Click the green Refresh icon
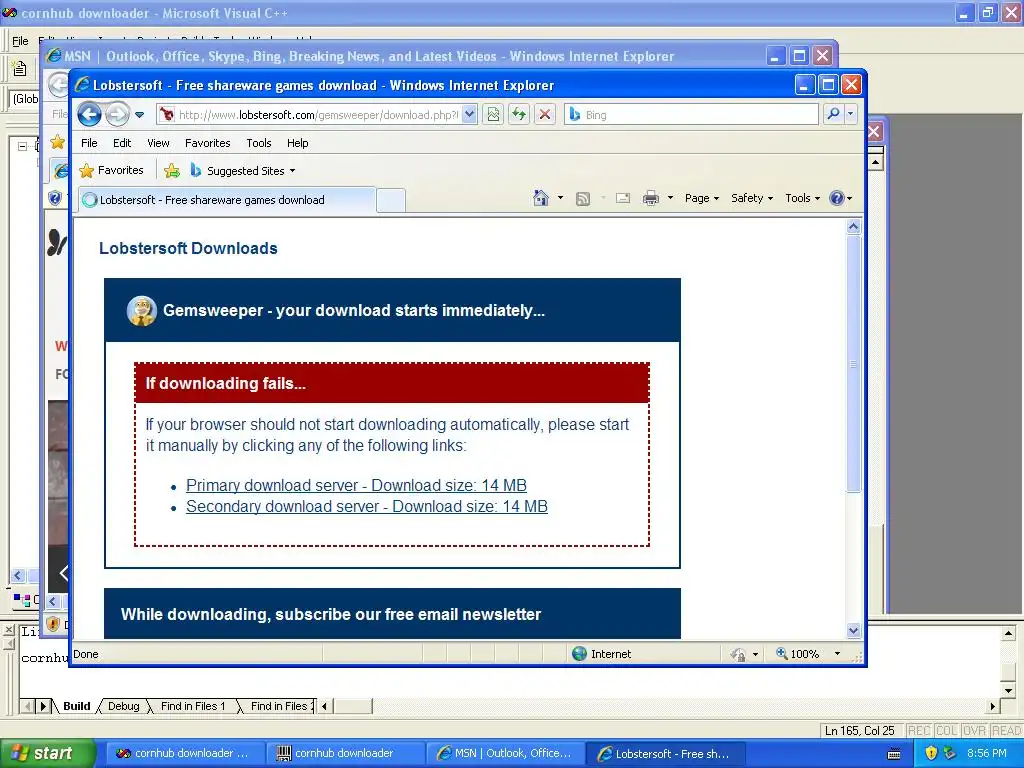The height and width of the screenshot is (768, 1024). pos(519,115)
